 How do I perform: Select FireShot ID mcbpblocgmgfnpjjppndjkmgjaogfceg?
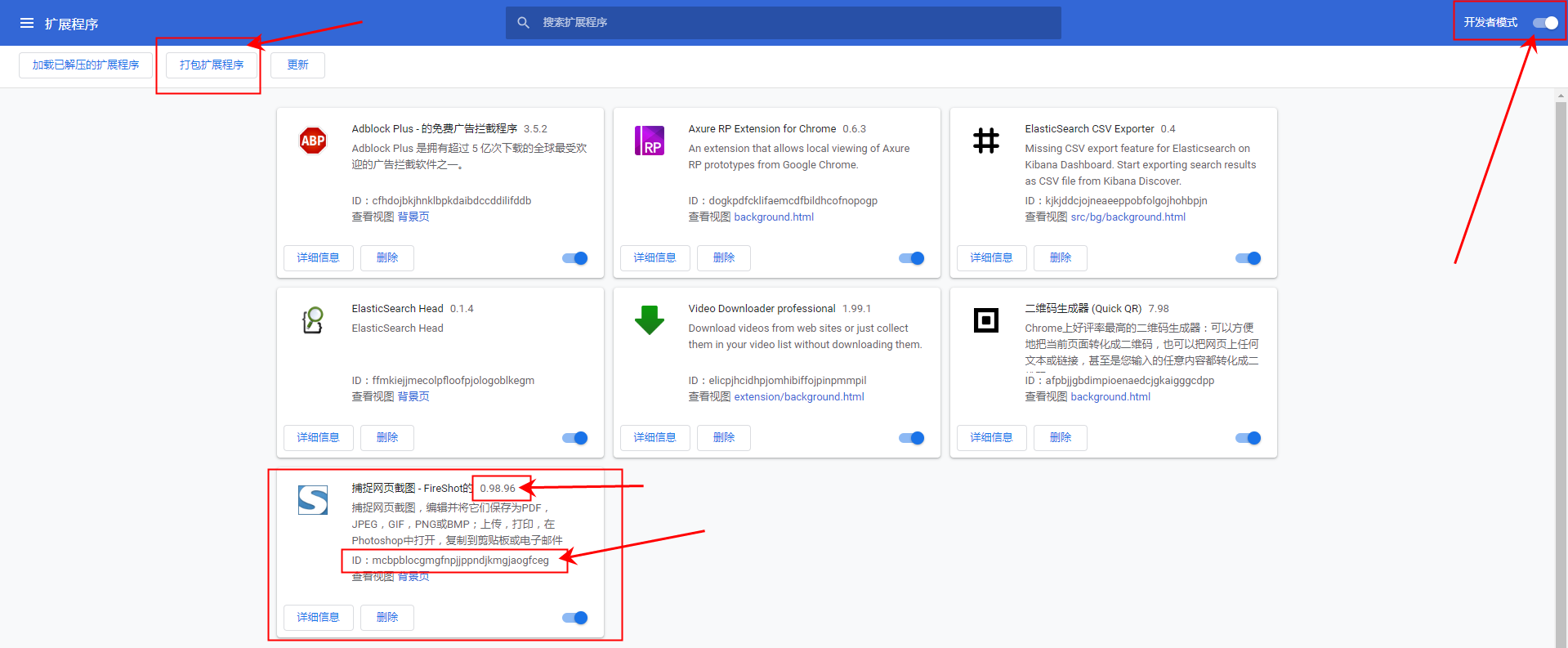coord(461,561)
